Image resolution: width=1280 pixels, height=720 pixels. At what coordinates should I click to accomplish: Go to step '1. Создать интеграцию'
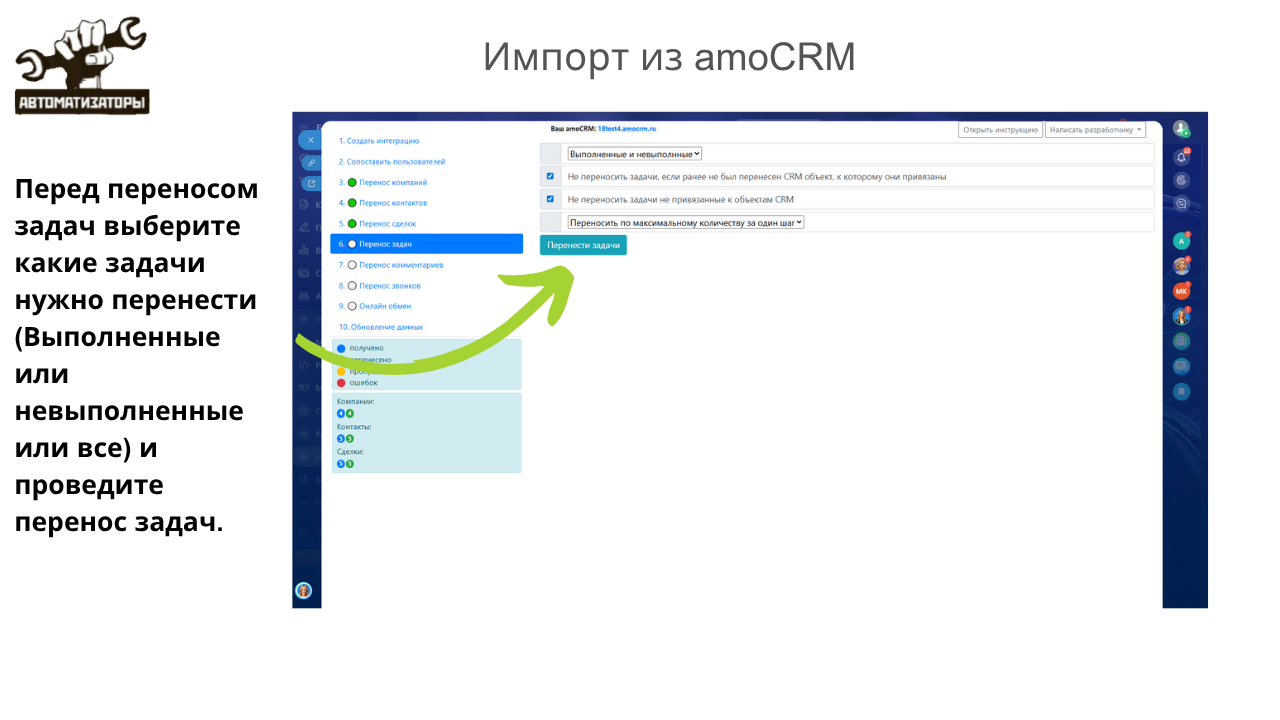coord(378,141)
